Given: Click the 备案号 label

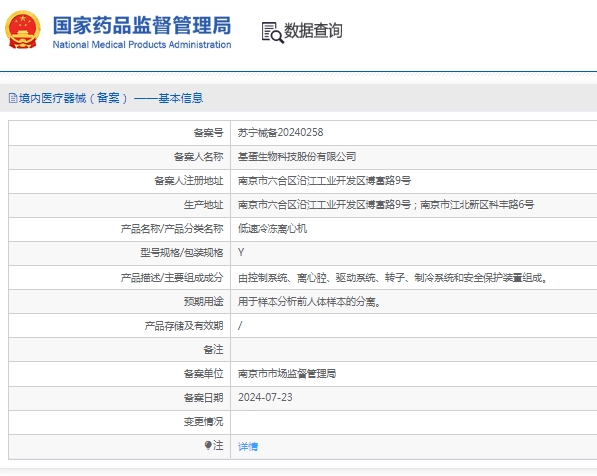Looking at the screenshot, I should pyautogui.click(x=208, y=133).
